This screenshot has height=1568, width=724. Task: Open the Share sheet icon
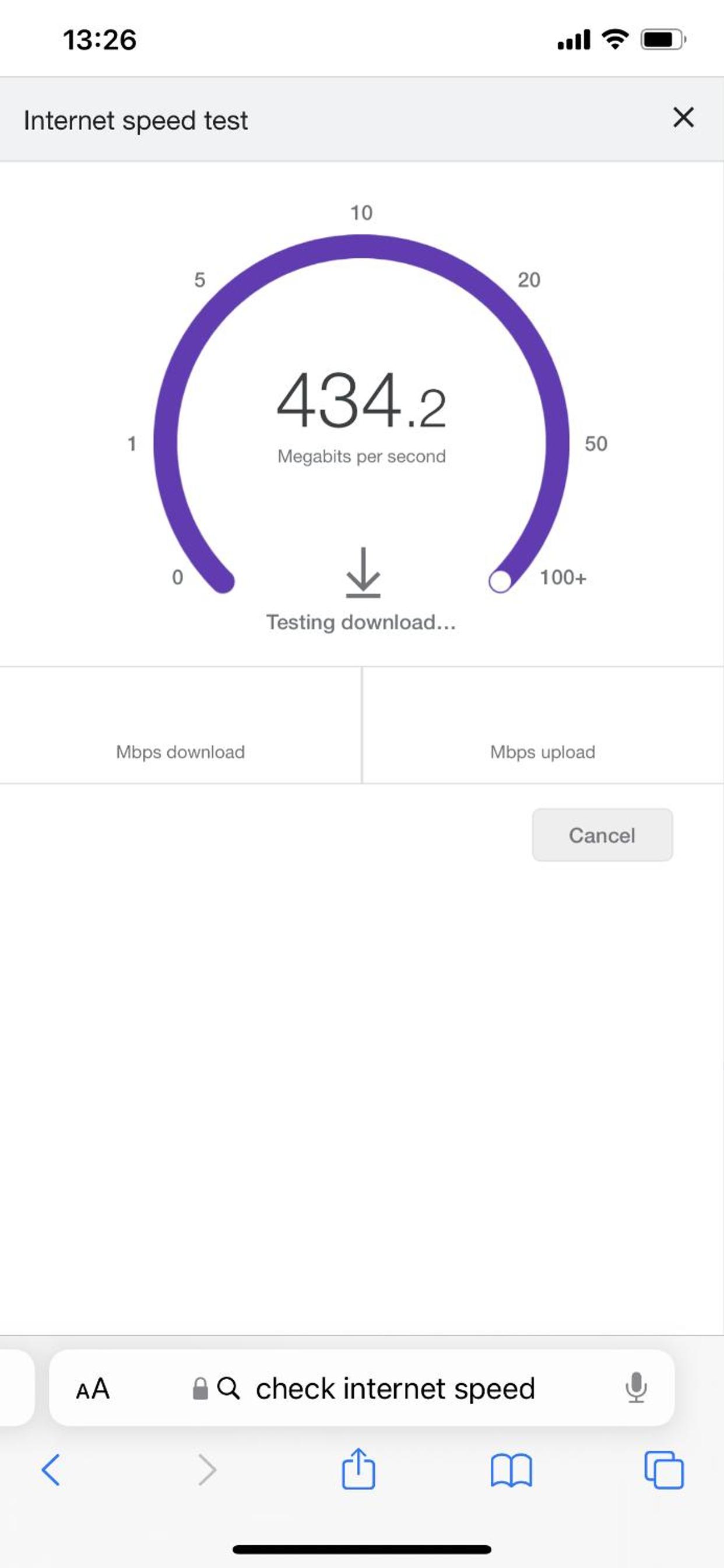coord(359,1468)
